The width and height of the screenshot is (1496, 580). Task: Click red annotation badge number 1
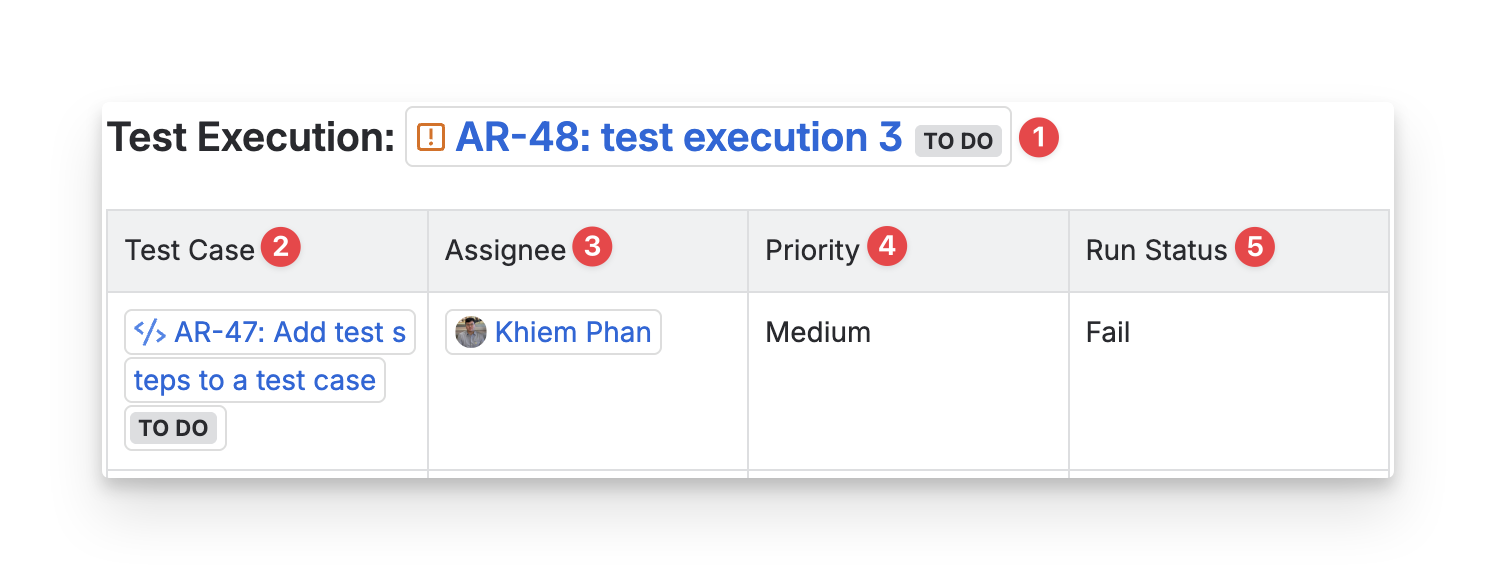(1038, 137)
